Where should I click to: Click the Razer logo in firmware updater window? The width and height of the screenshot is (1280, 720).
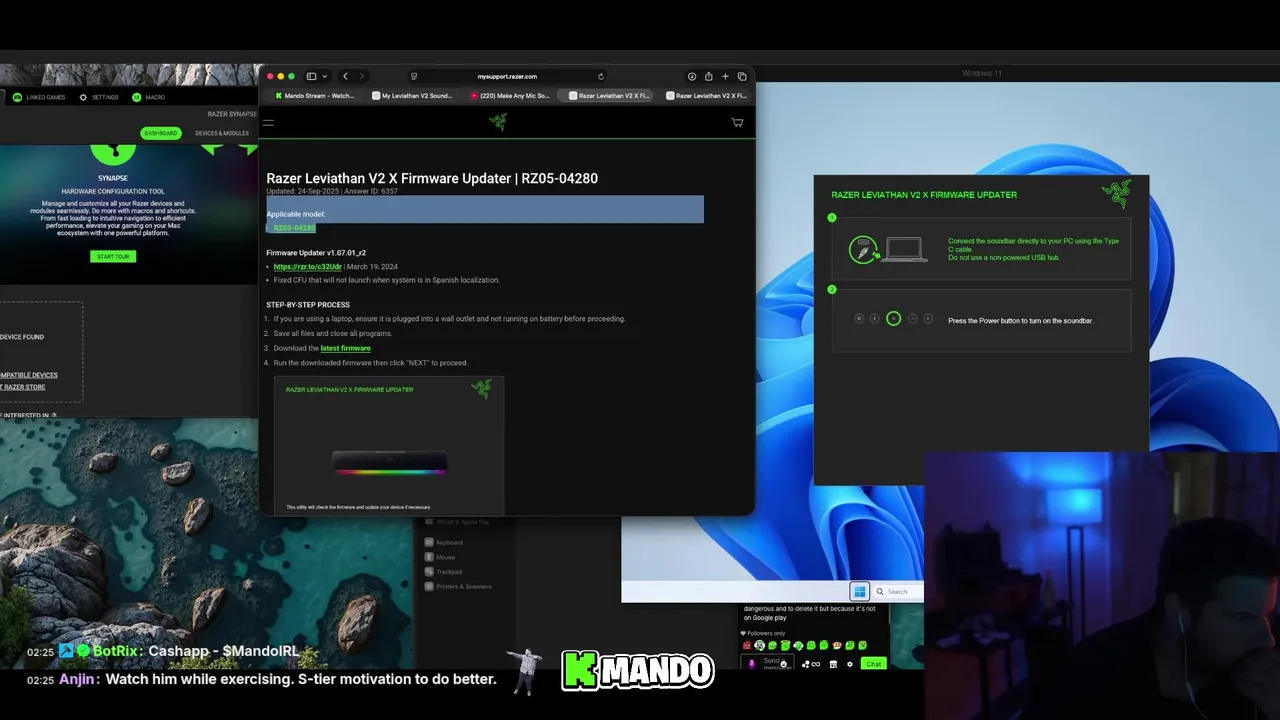pos(1116,194)
